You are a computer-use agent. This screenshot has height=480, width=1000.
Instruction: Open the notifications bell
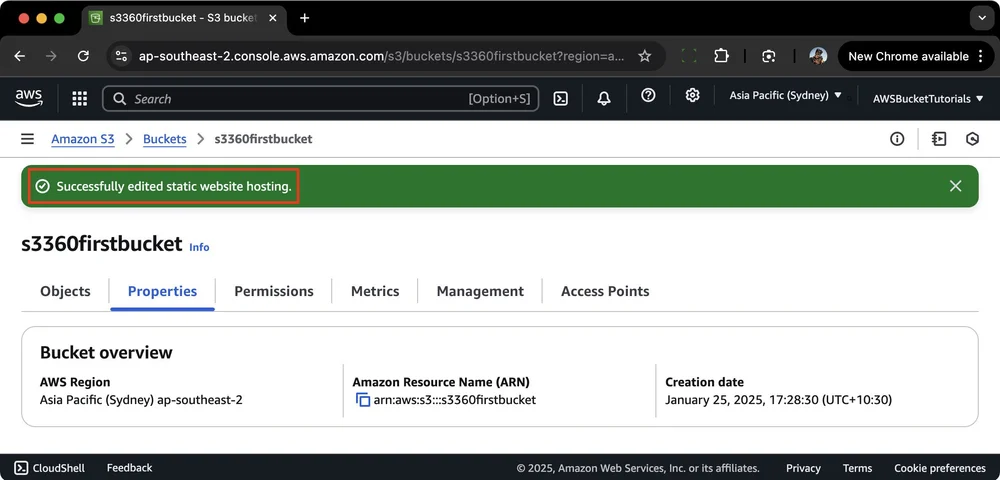(603, 98)
